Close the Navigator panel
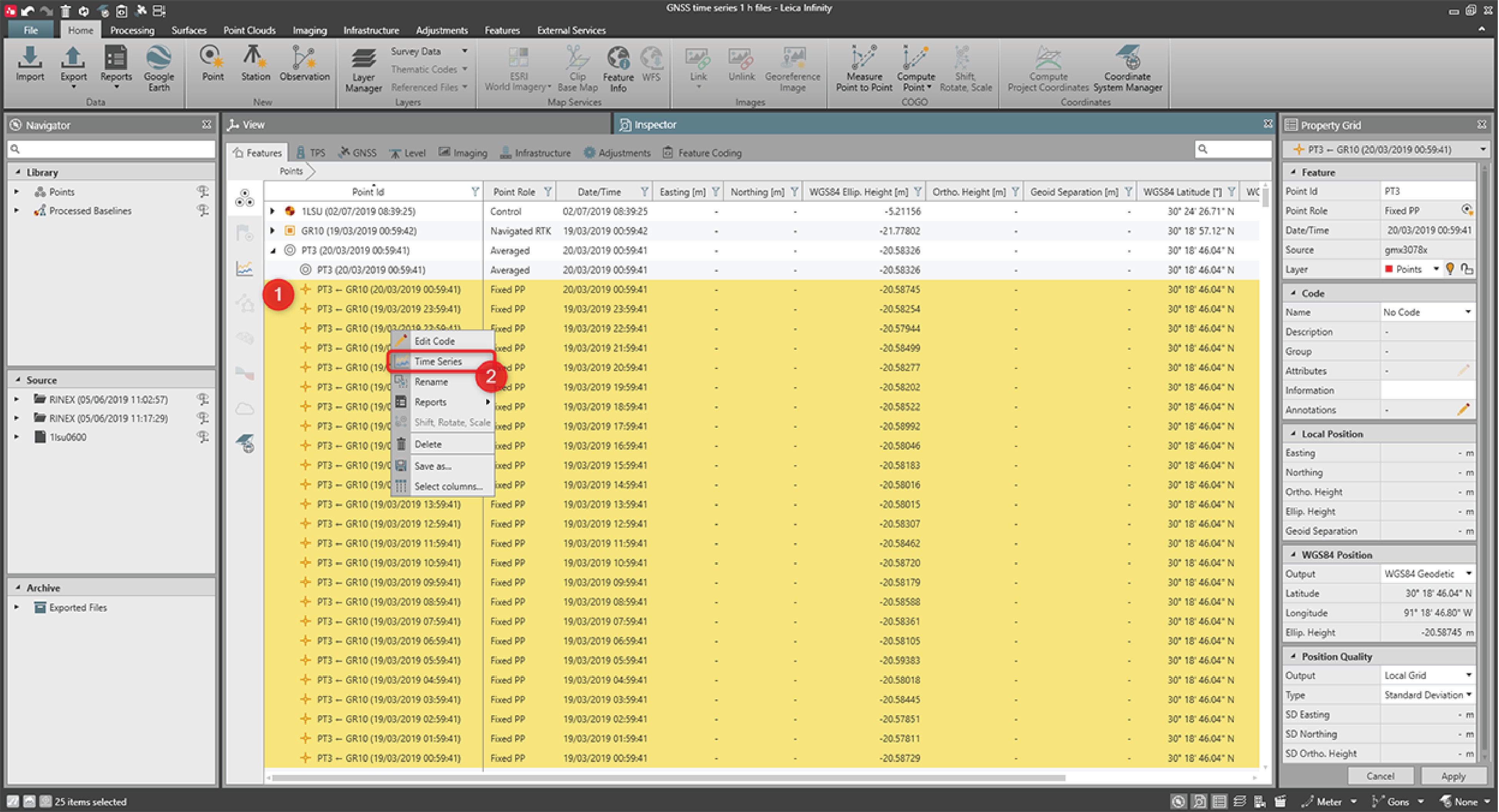Image resolution: width=1499 pixels, height=812 pixels. 206,125
